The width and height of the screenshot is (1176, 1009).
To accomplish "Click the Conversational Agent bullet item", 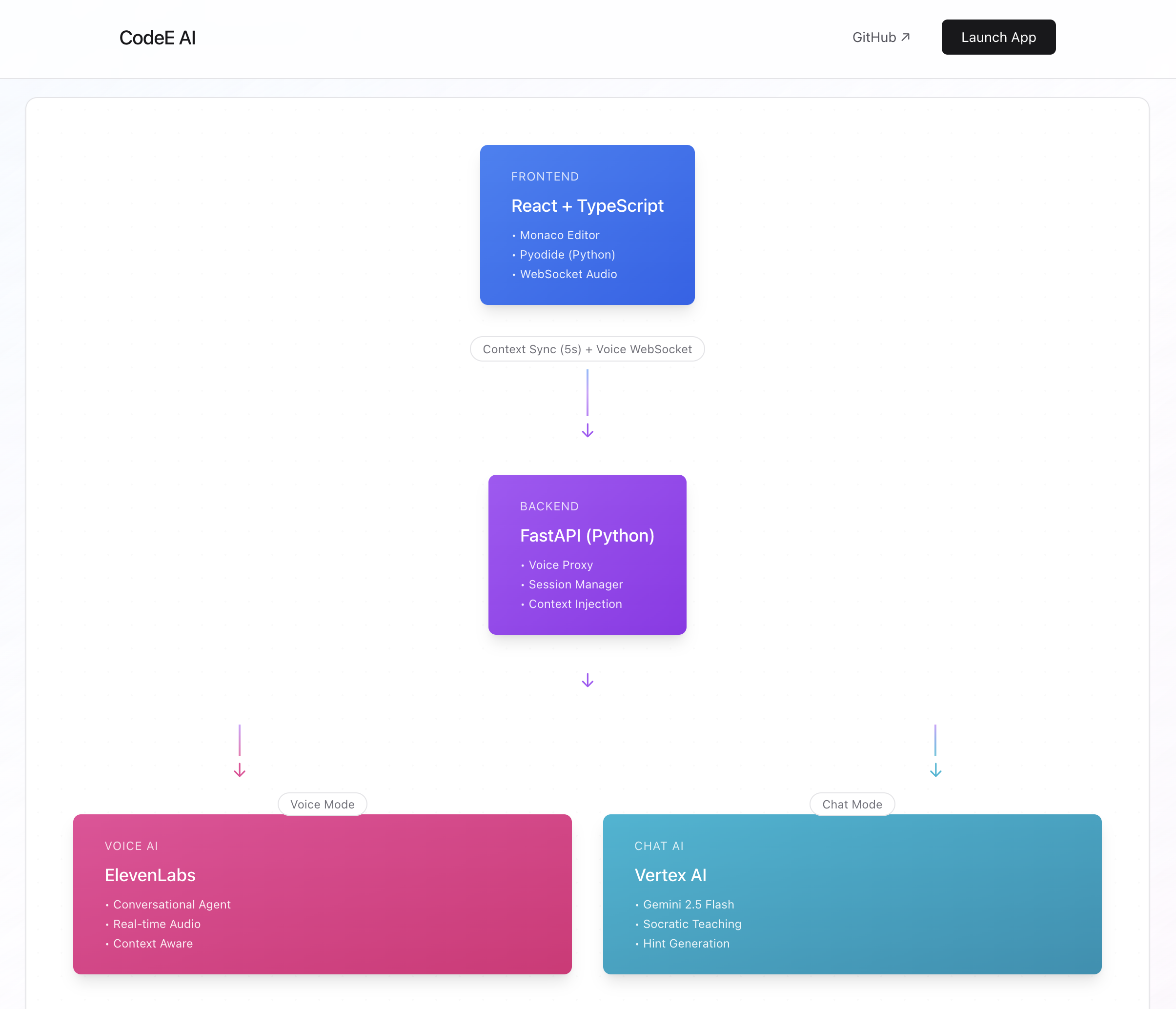I will click(171, 904).
